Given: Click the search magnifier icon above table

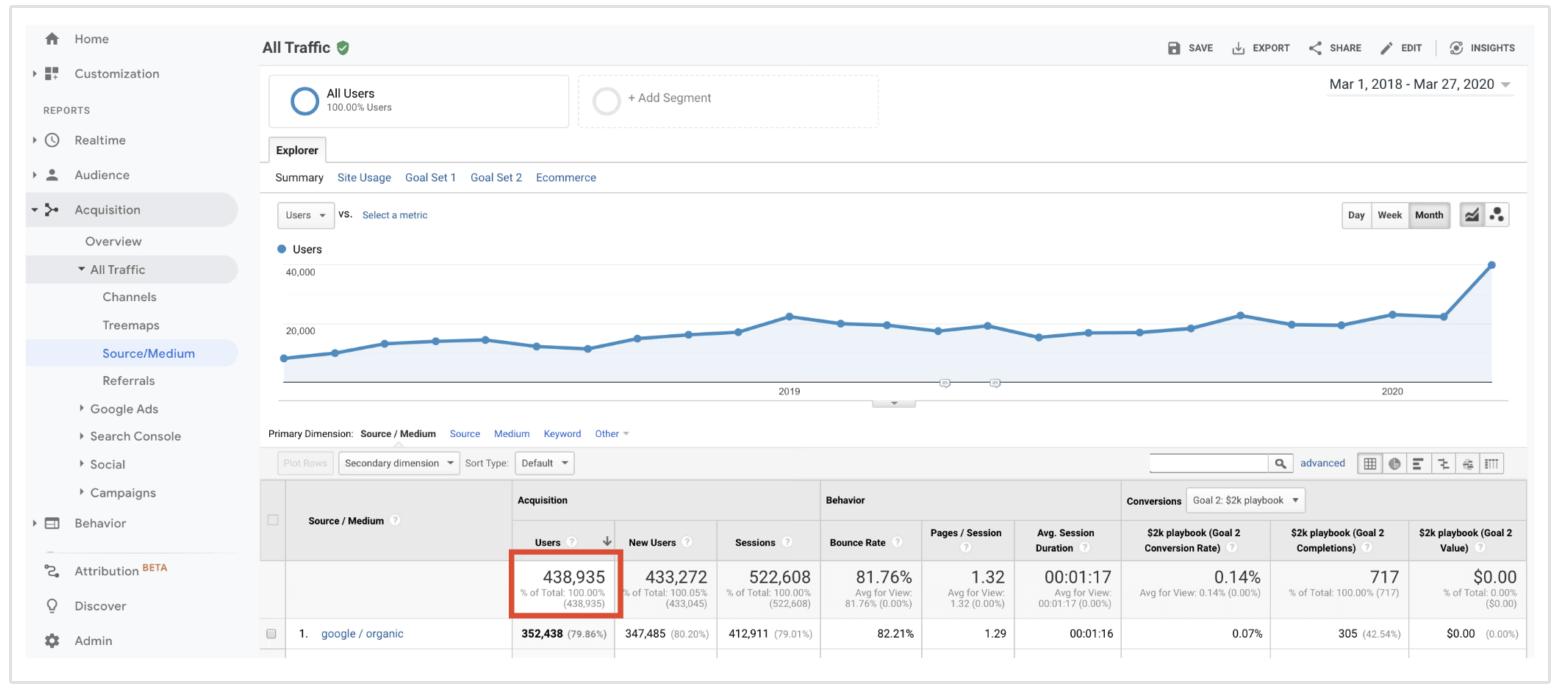Looking at the screenshot, I should (1280, 464).
